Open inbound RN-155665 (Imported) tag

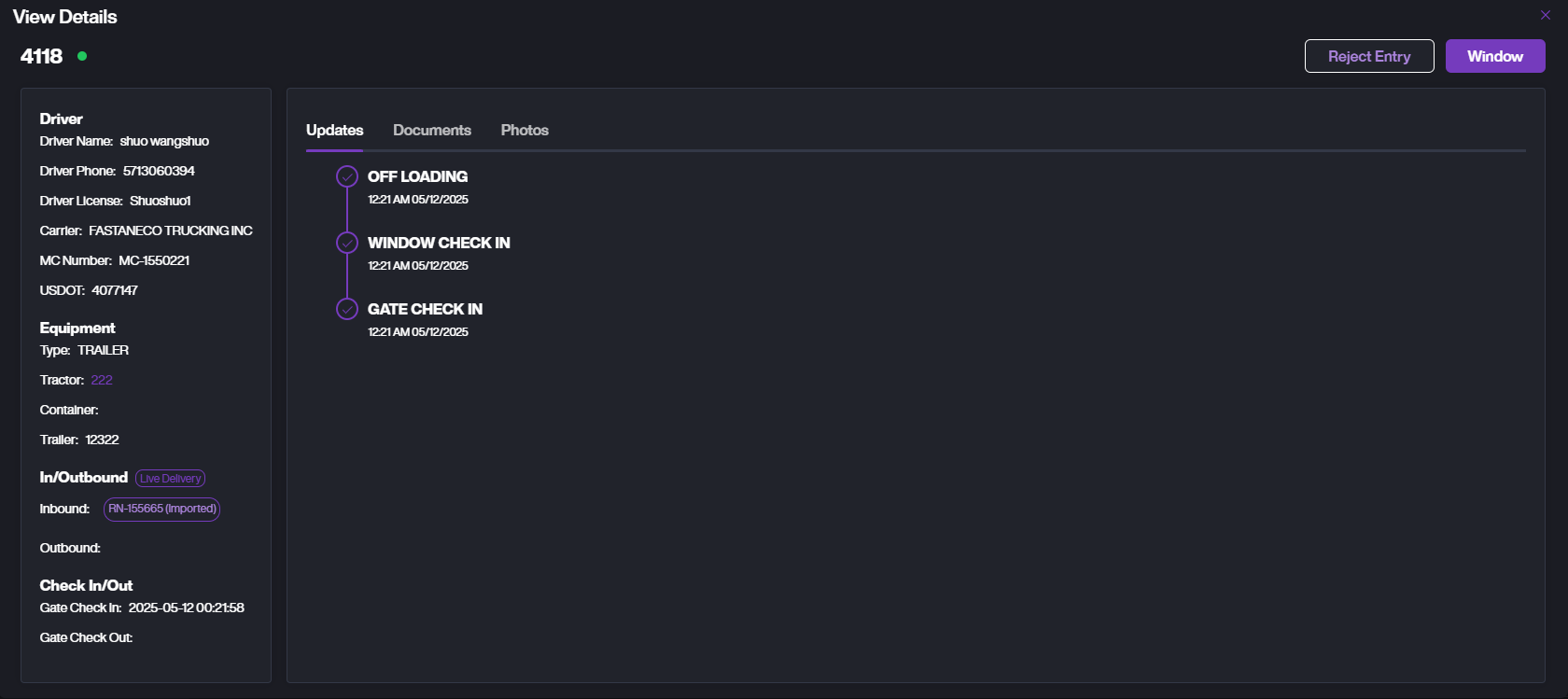pos(161,509)
